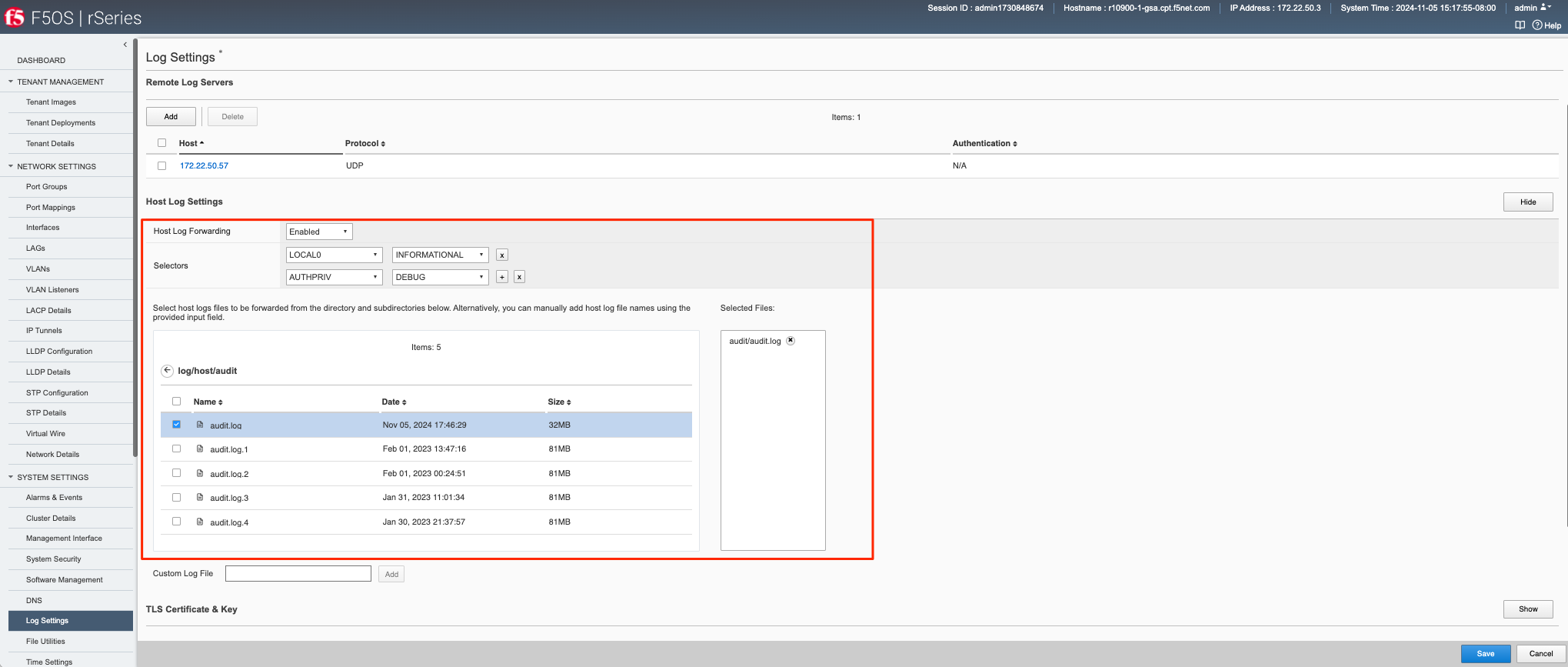The image size is (1568, 667).
Task: Open the DNS settings page
Action: [34, 601]
